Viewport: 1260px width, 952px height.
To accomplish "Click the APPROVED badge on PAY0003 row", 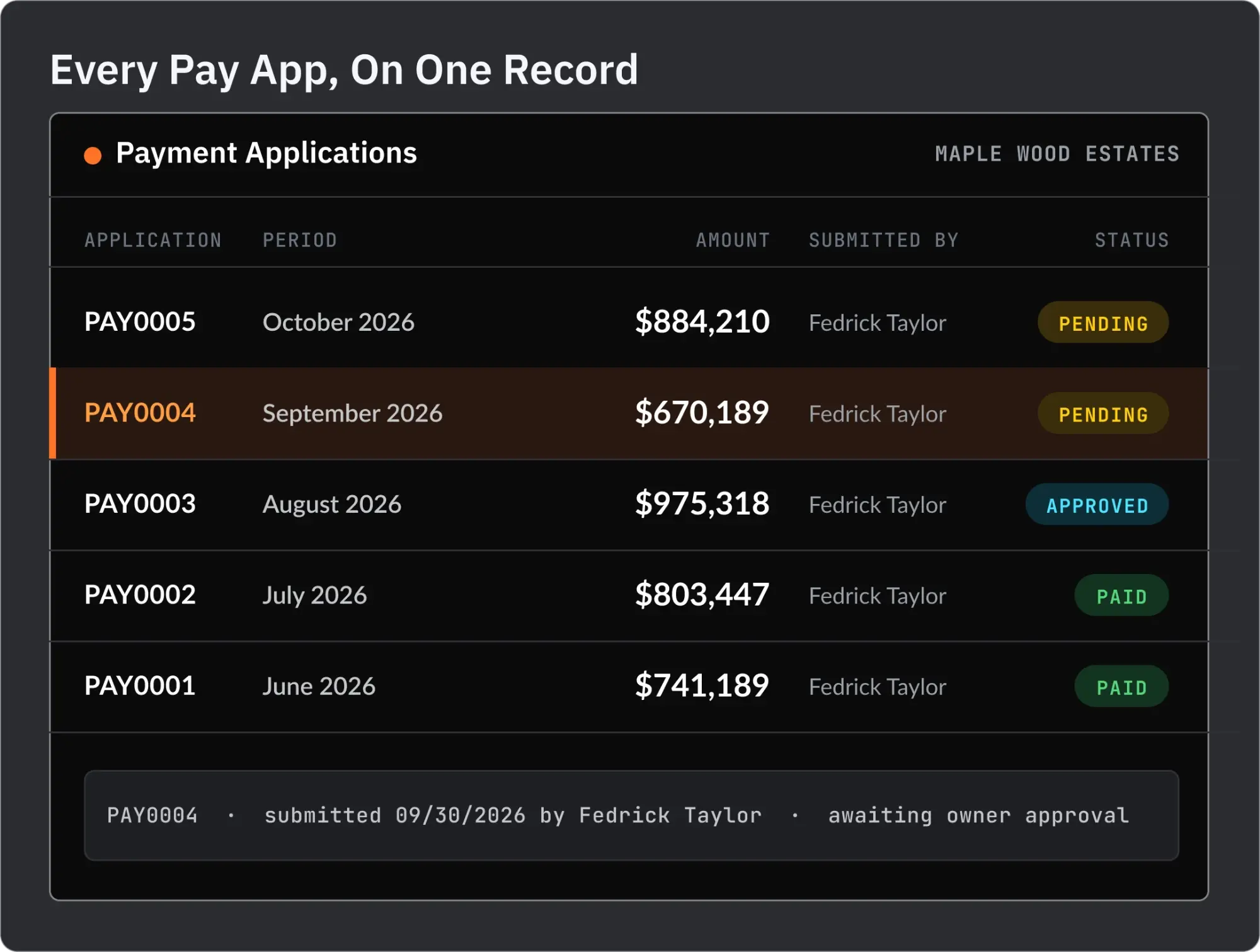I will [1097, 505].
